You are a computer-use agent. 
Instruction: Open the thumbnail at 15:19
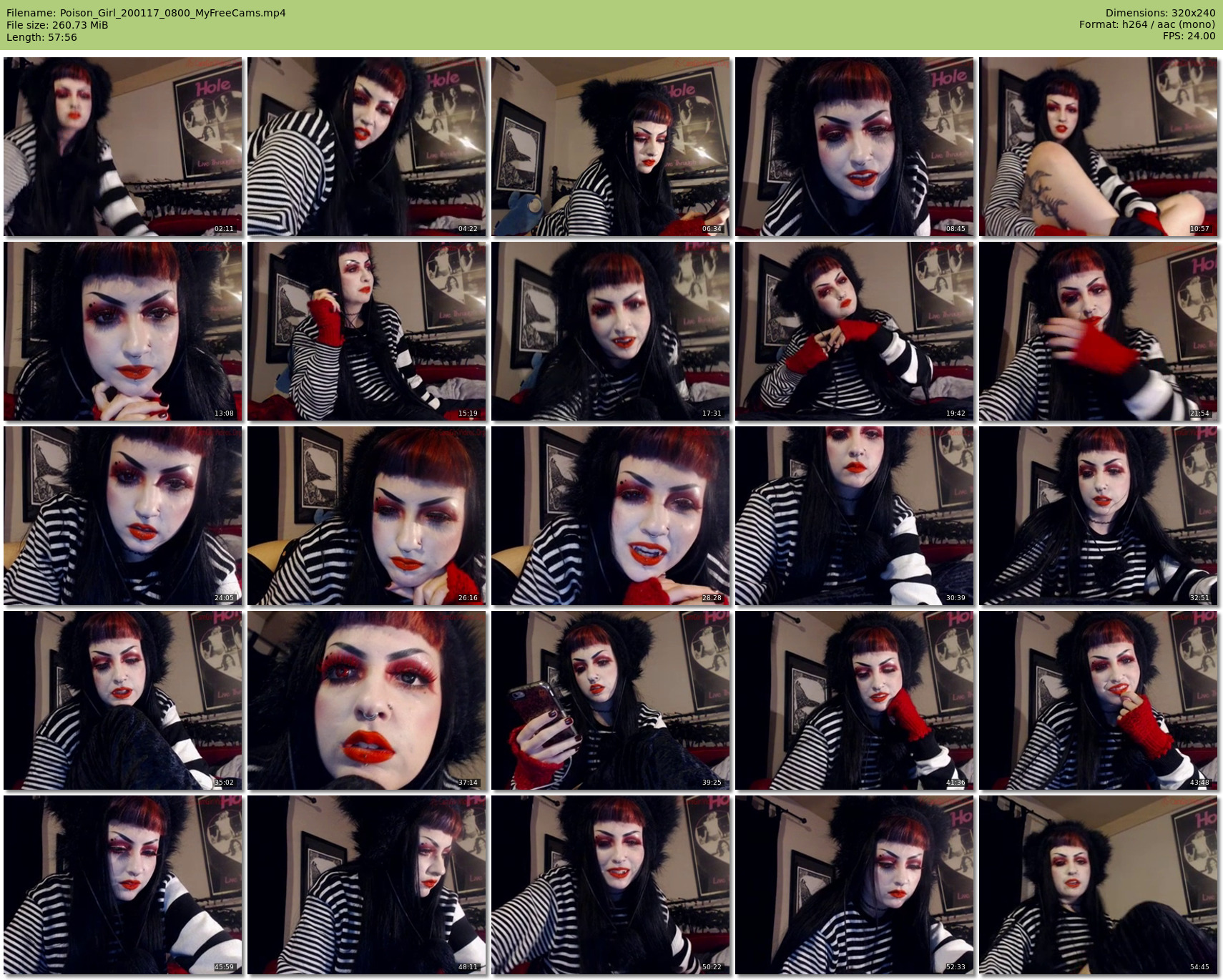(367, 331)
